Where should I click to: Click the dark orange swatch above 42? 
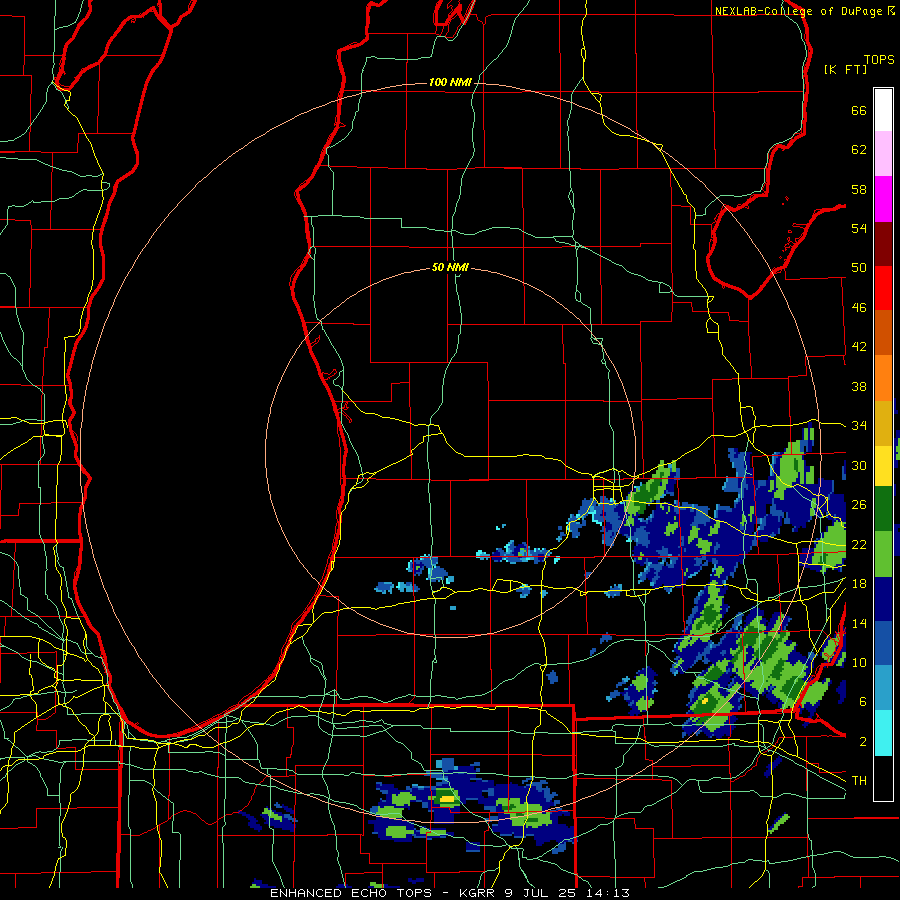[883, 333]
